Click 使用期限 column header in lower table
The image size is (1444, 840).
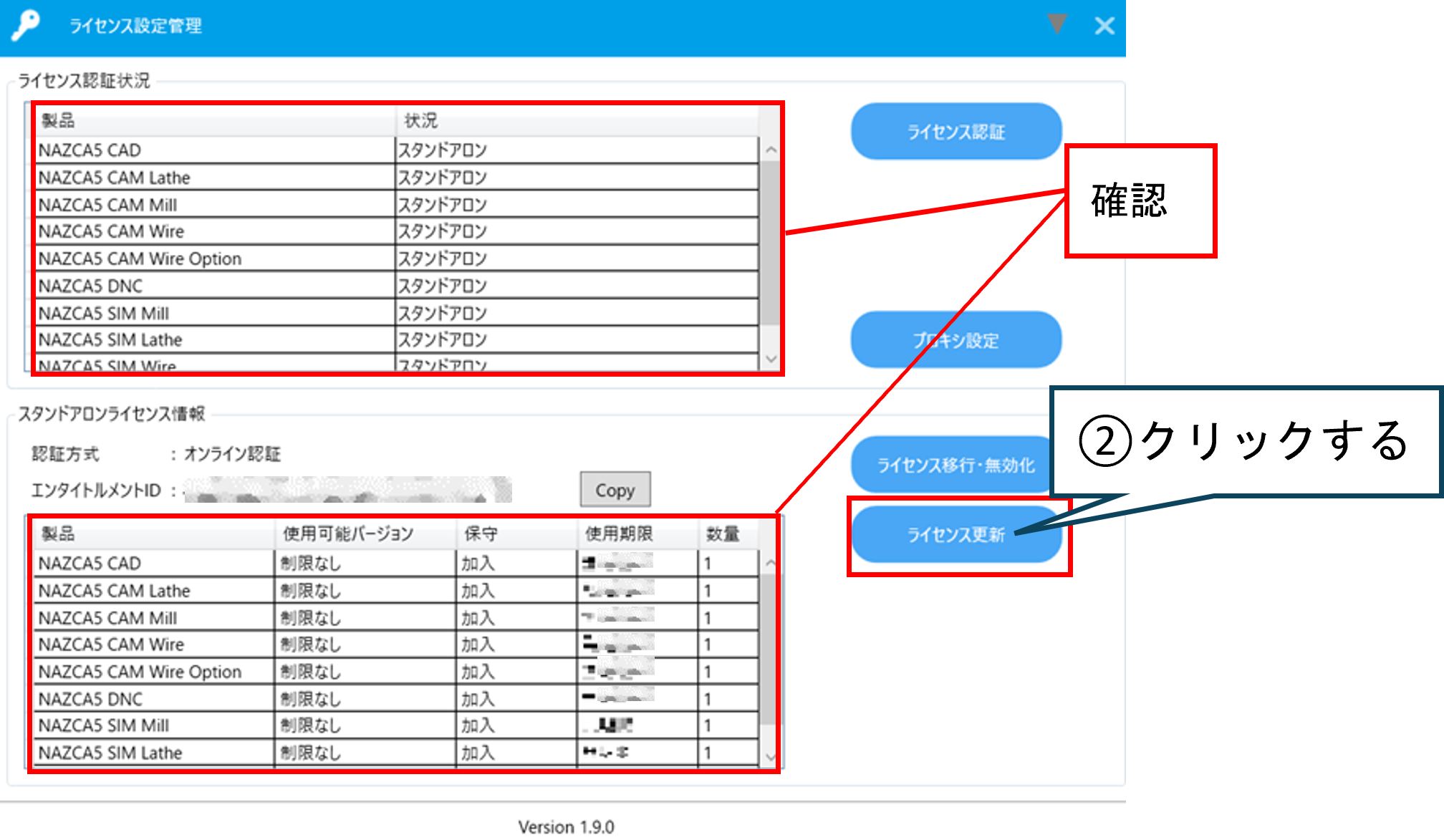point(619,534)
